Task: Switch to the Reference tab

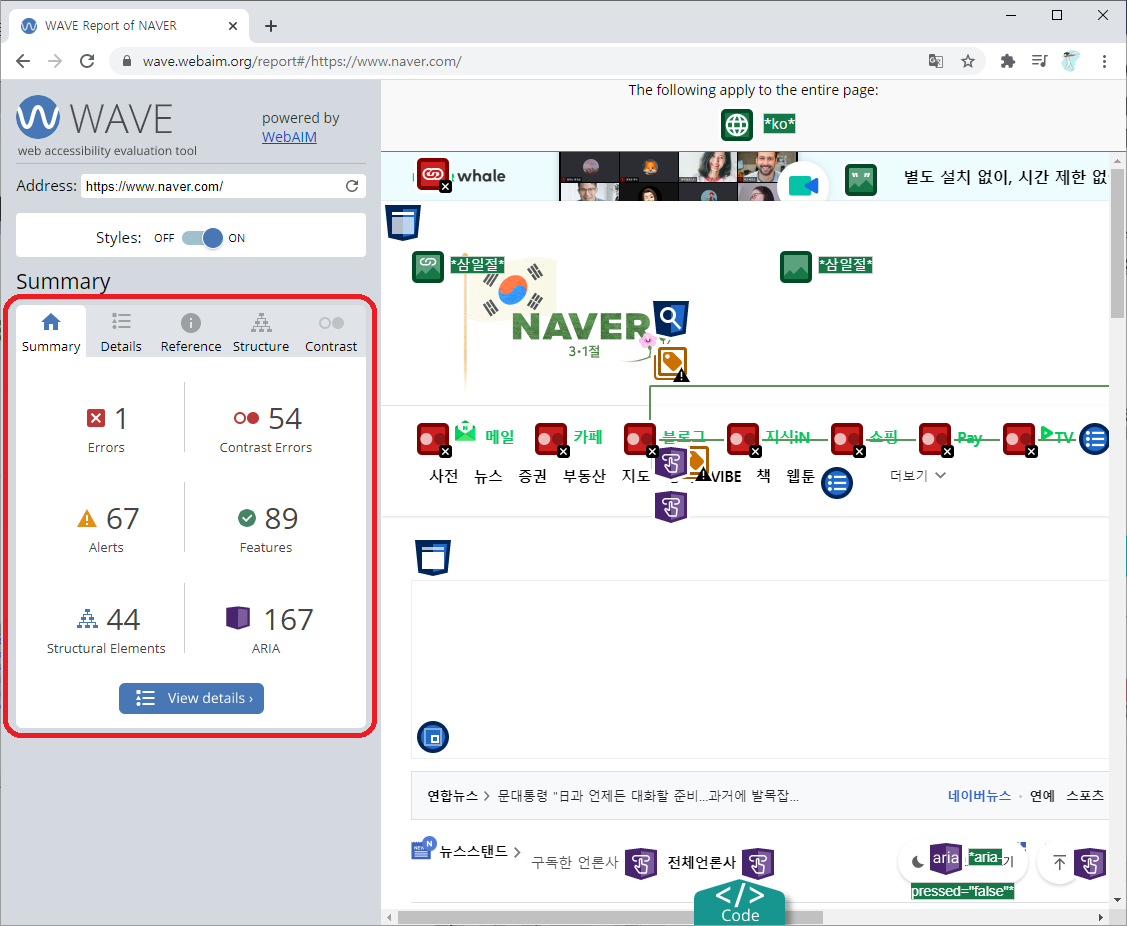Action: [190, 333]
